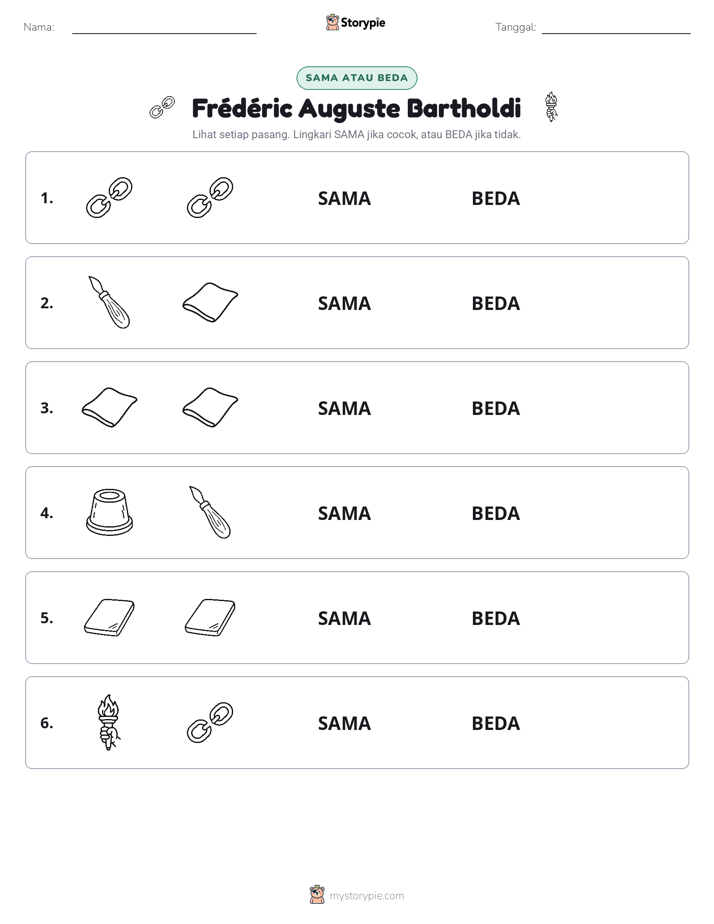
Task: Choose SAMA for question 5
Action: (x=345, y=618)
